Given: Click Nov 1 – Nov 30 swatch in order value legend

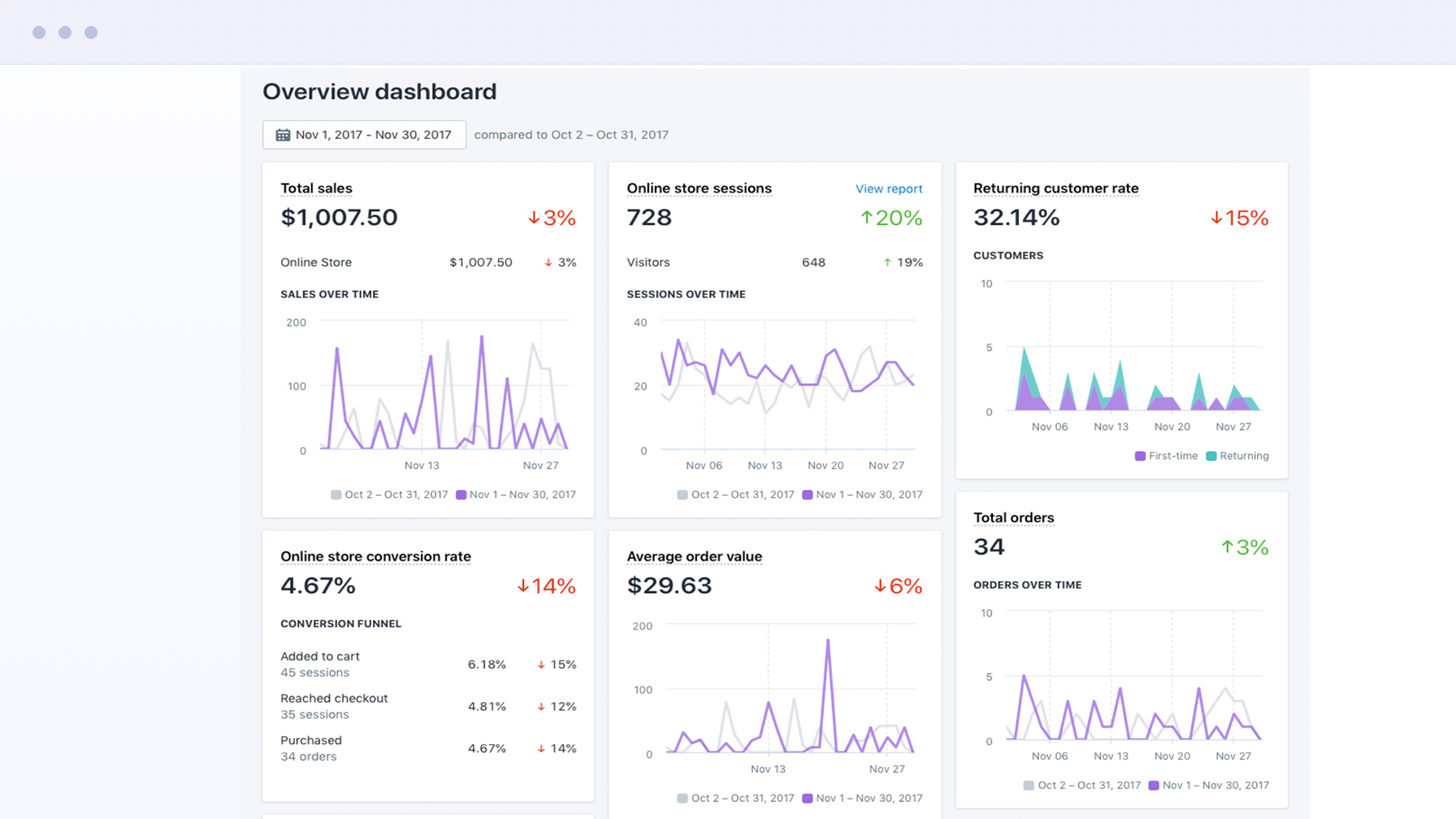Looking at the screenshot, I should click(x=807, y=799).
